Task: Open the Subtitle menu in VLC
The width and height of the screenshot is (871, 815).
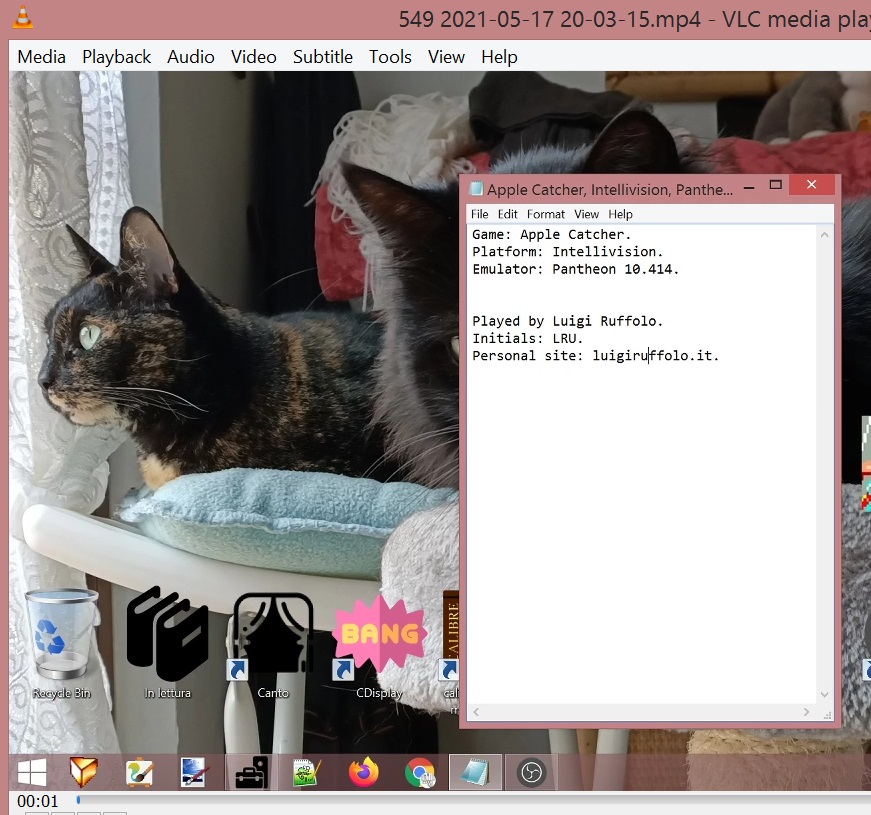Action: [x=322, y=57]
